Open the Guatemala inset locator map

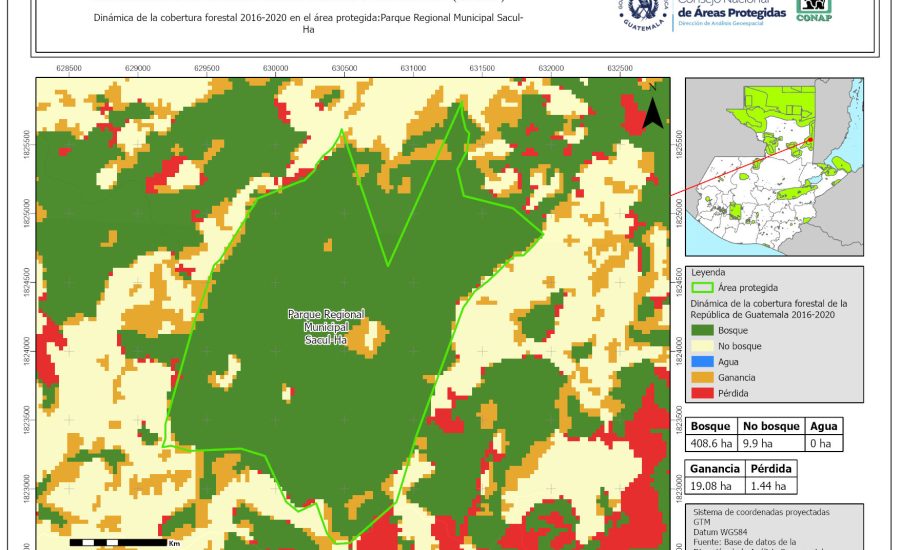coord(774,167)
